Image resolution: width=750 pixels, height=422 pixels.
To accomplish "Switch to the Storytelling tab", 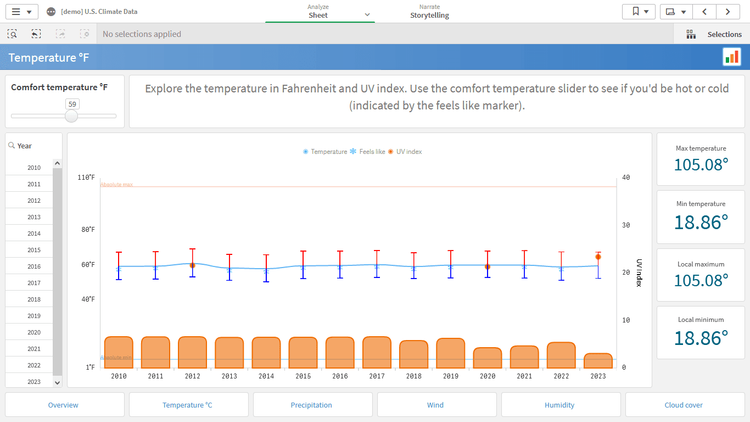I will 429,12.
